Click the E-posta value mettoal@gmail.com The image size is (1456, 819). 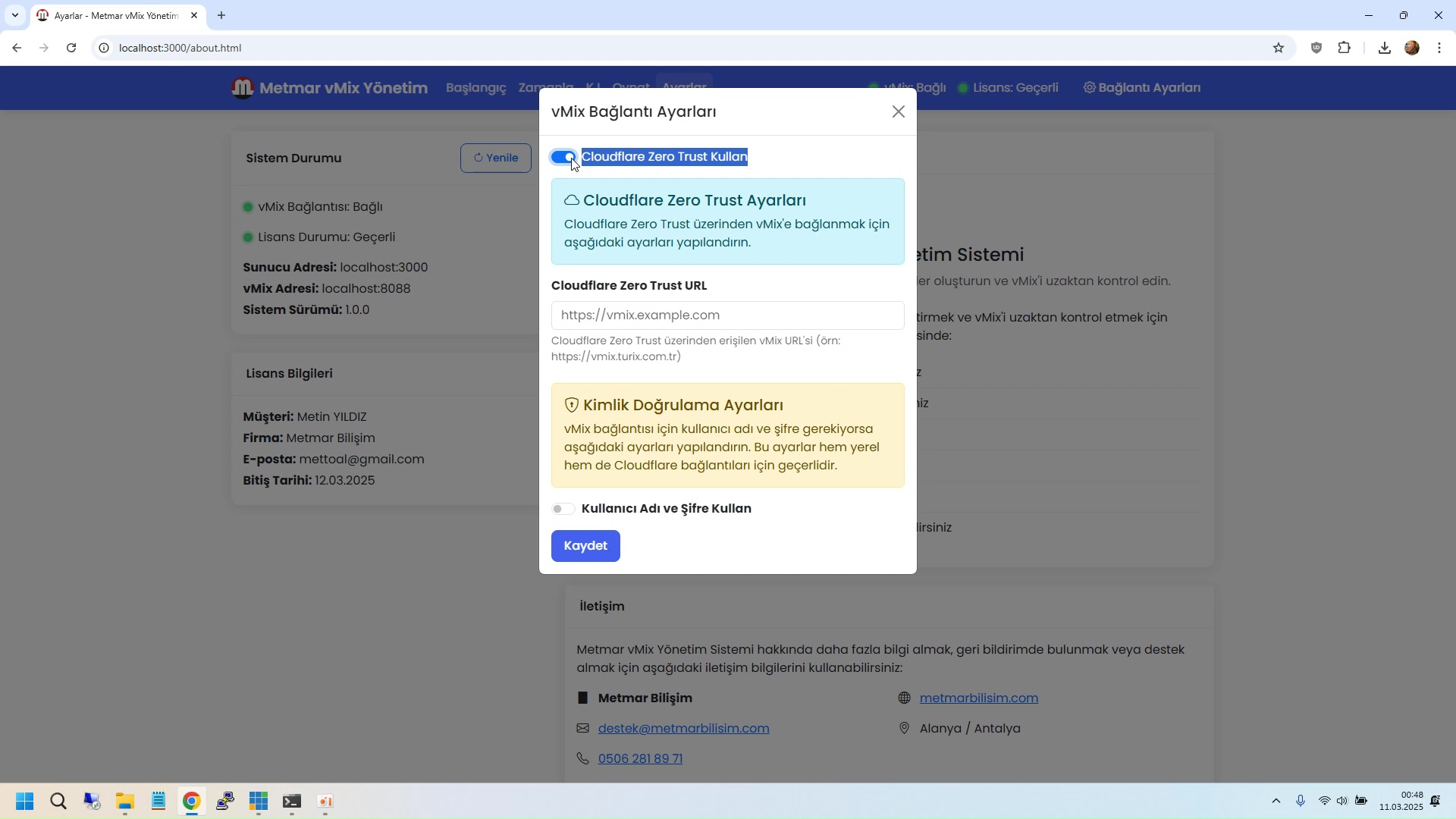click(362, 460)
